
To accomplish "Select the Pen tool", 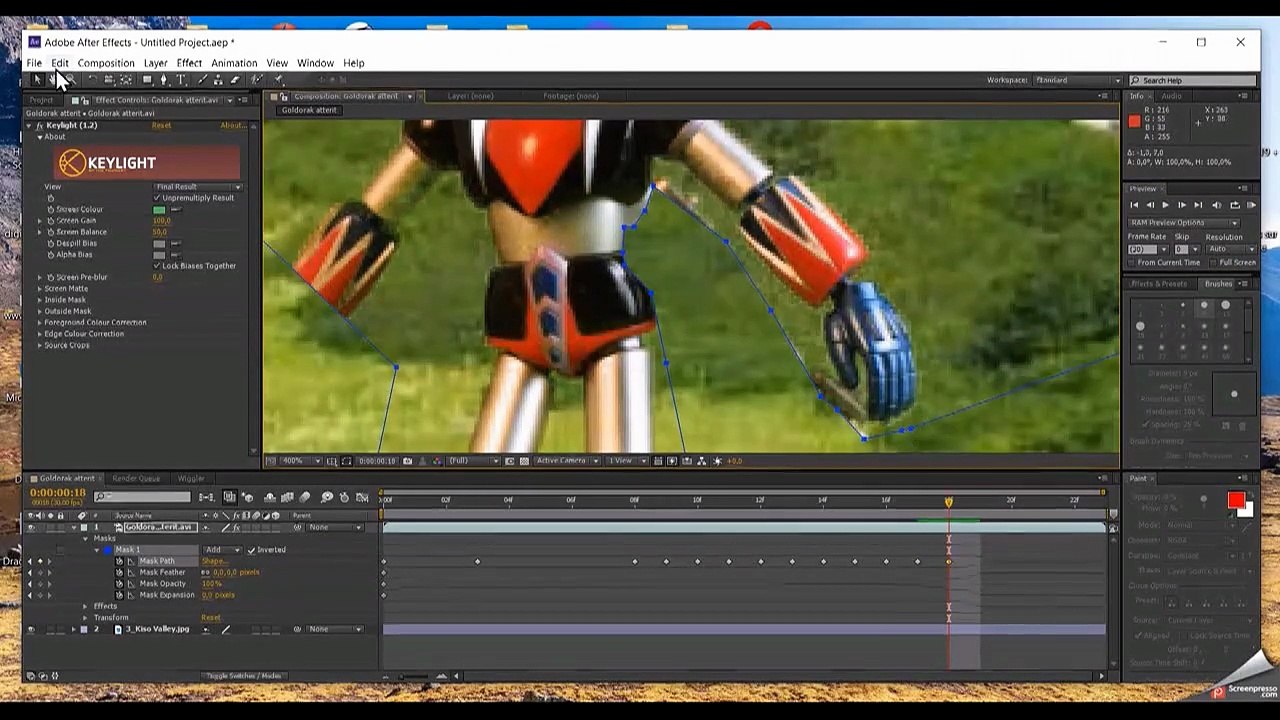I will pos(164,80).
